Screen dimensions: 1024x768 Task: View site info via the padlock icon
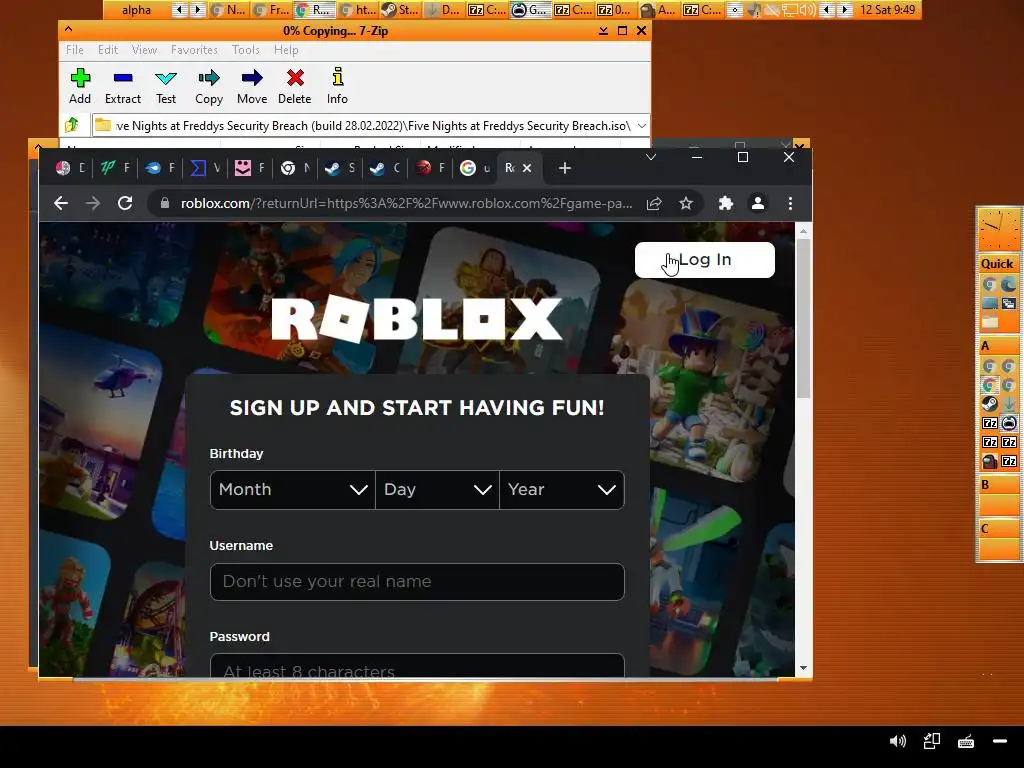pos(165,203)
